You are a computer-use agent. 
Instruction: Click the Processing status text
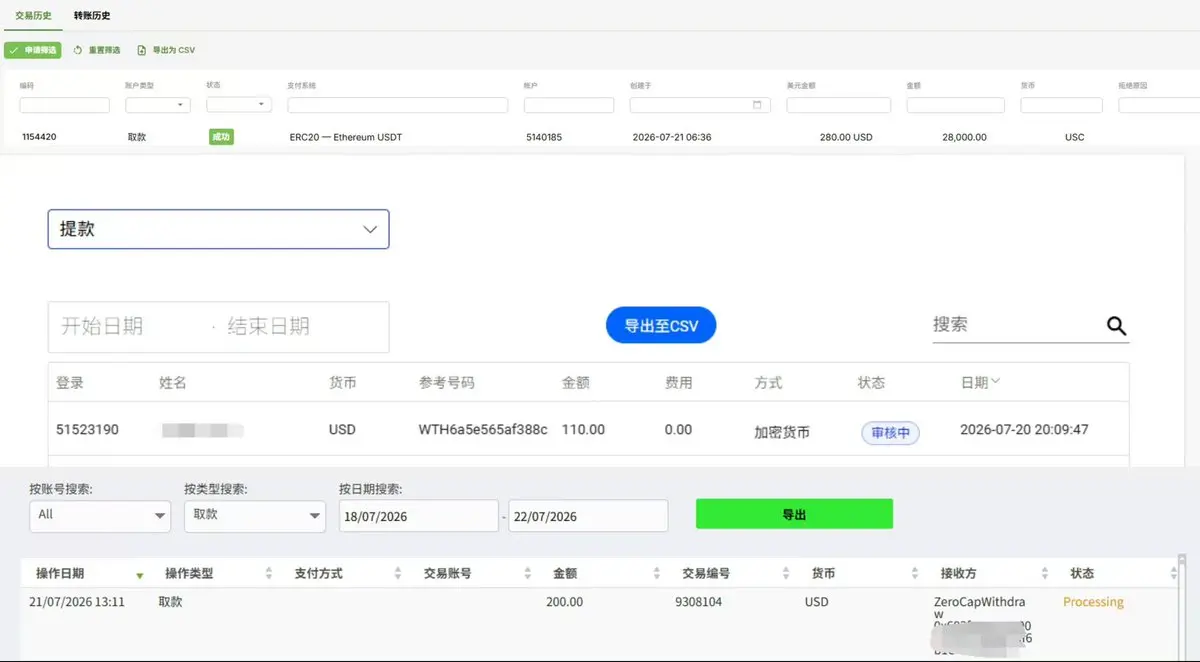pos(1093,602)
